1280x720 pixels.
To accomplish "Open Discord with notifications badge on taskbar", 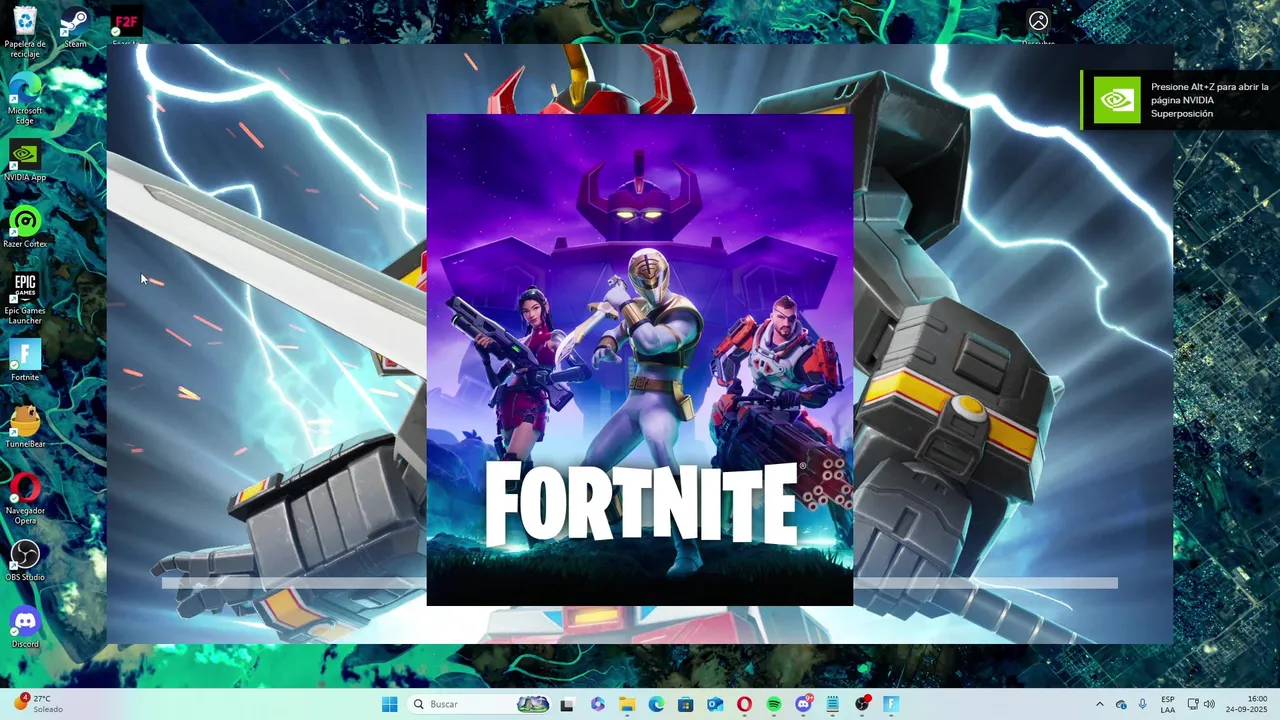I will (x=803, y=704).
